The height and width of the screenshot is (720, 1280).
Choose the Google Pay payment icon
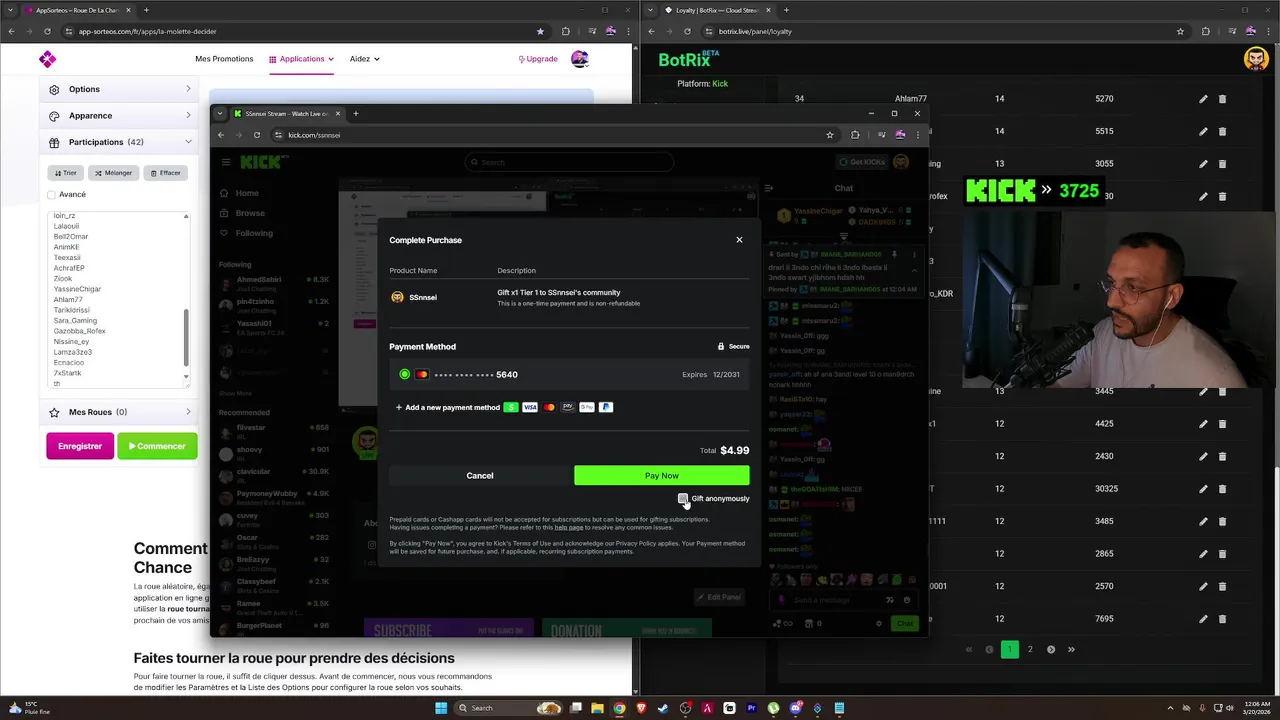click(587, 407)
